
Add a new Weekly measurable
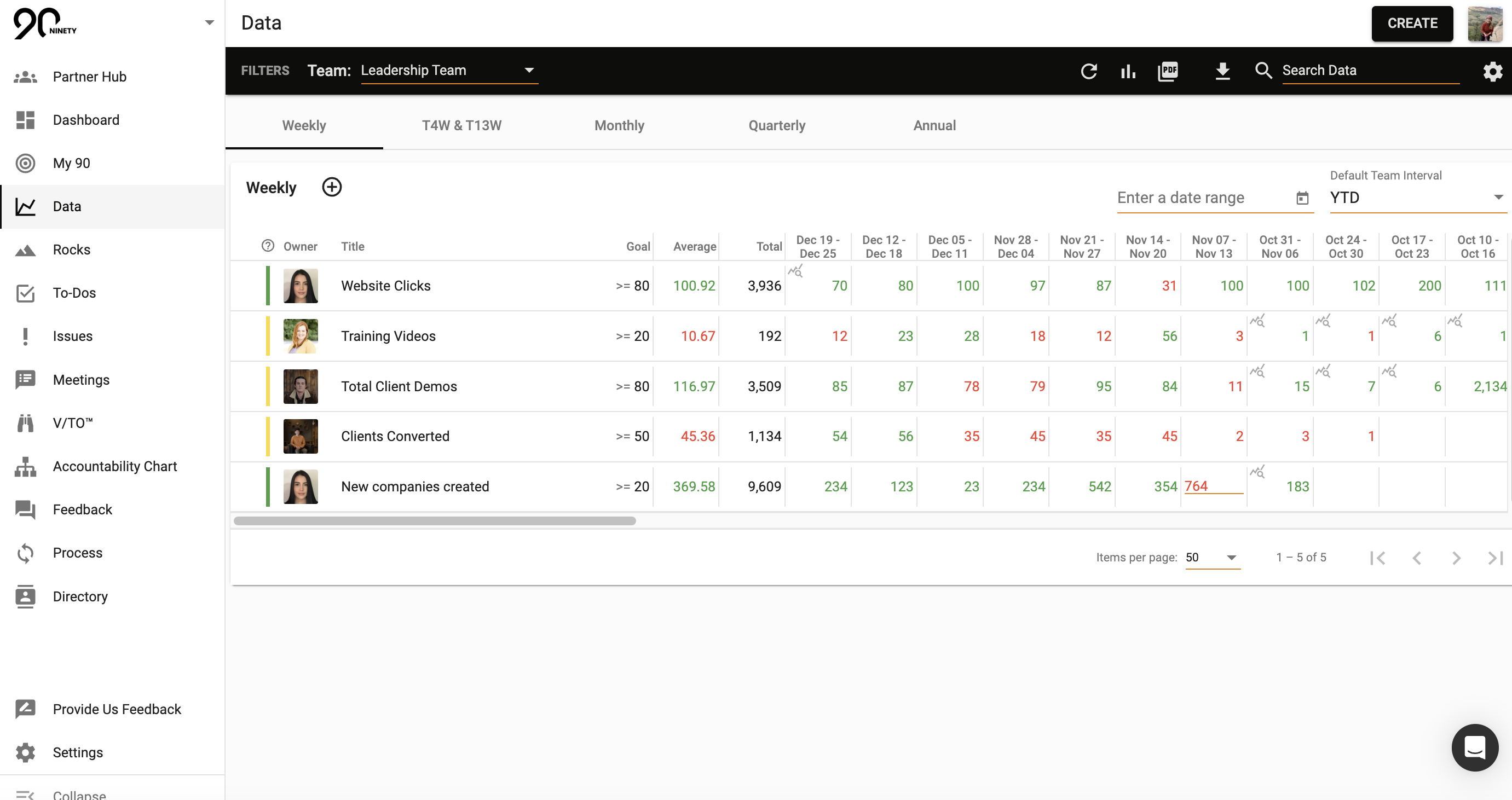[x=332, y=187]
